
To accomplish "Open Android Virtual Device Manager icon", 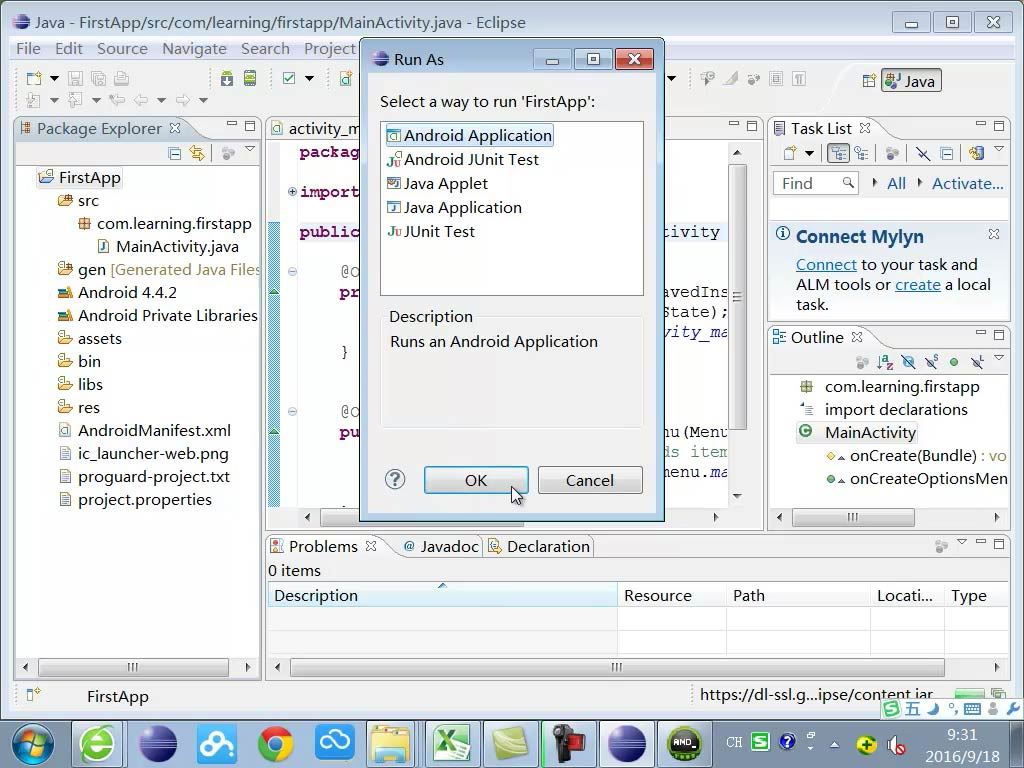I will pyautogui.click(x=249, y=78).
